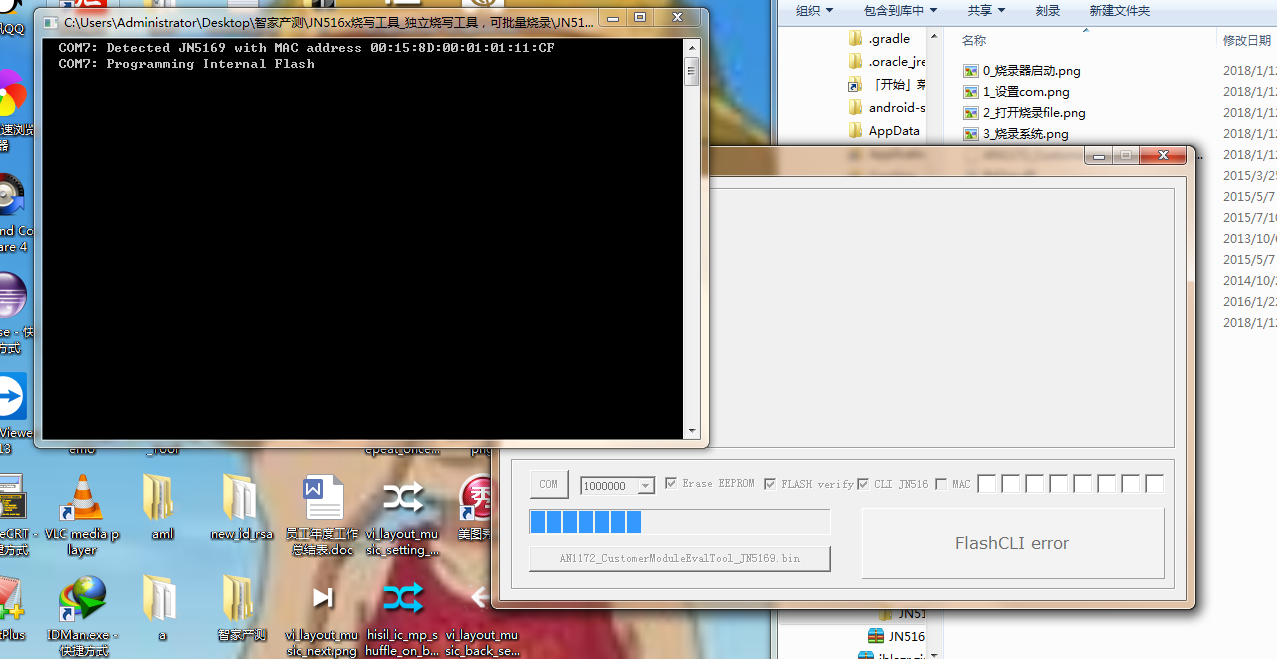Open the 员工年度工作总结表.doc document icon
Screen dimensions: 1277x659
tap(322, 500)
